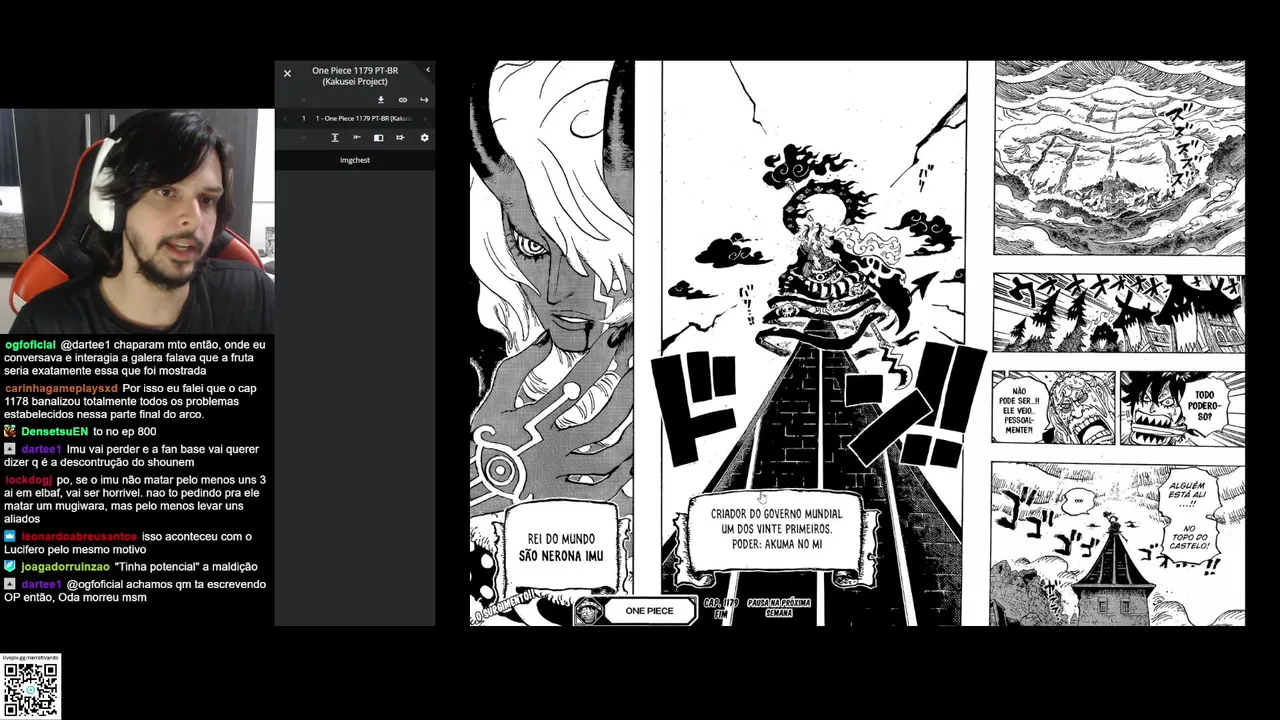Click the share arrow icon in the sidebar
This screenshot has width=1280, height=720.
pyautogui.click(x=424, y=100)
